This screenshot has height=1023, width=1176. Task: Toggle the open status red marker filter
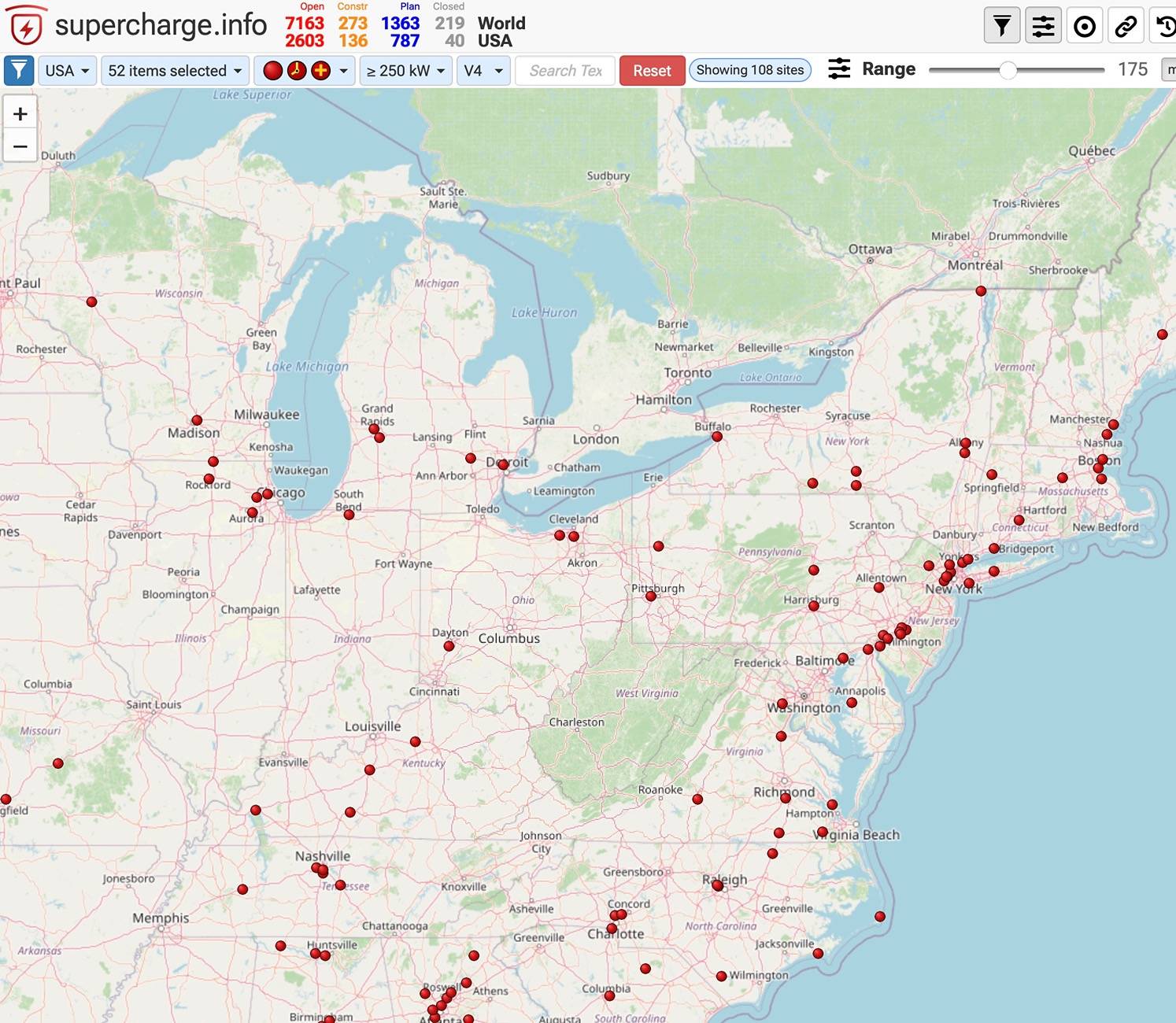pos(272,70)
